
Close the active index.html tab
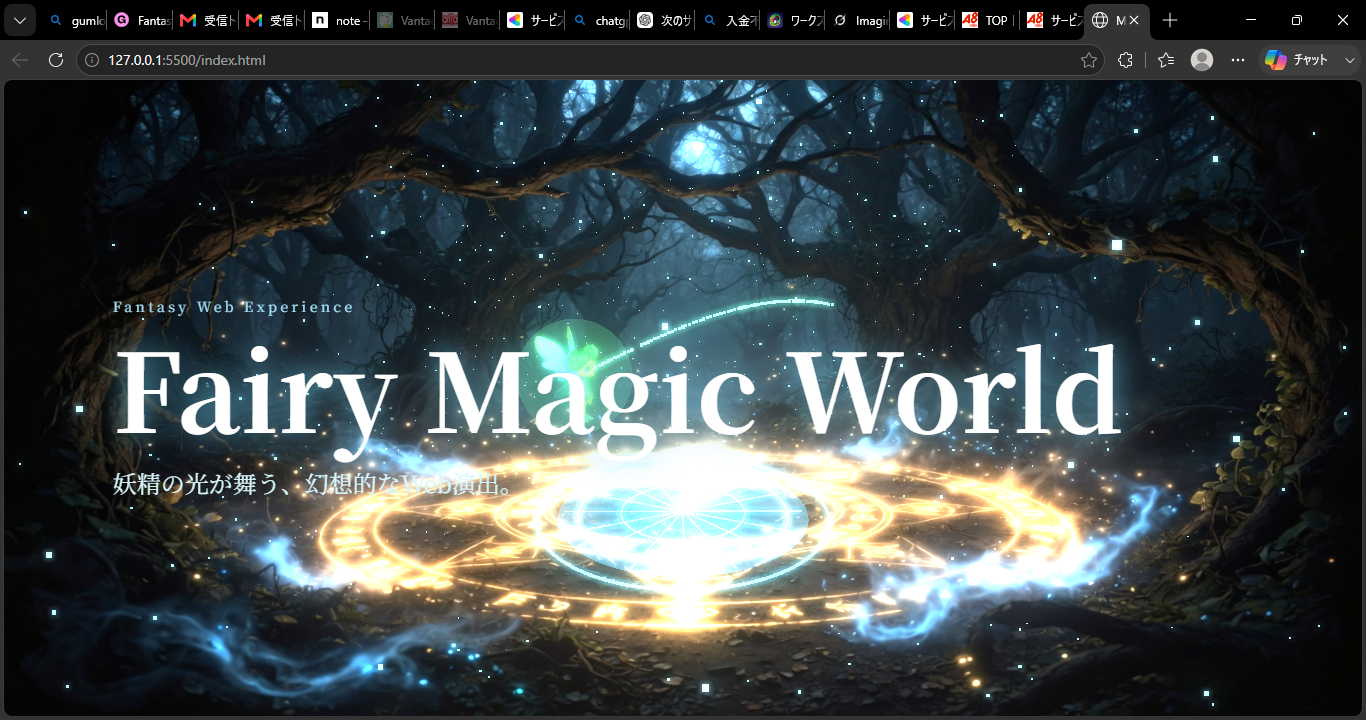pyautogui.click(x=1134, y=20)
